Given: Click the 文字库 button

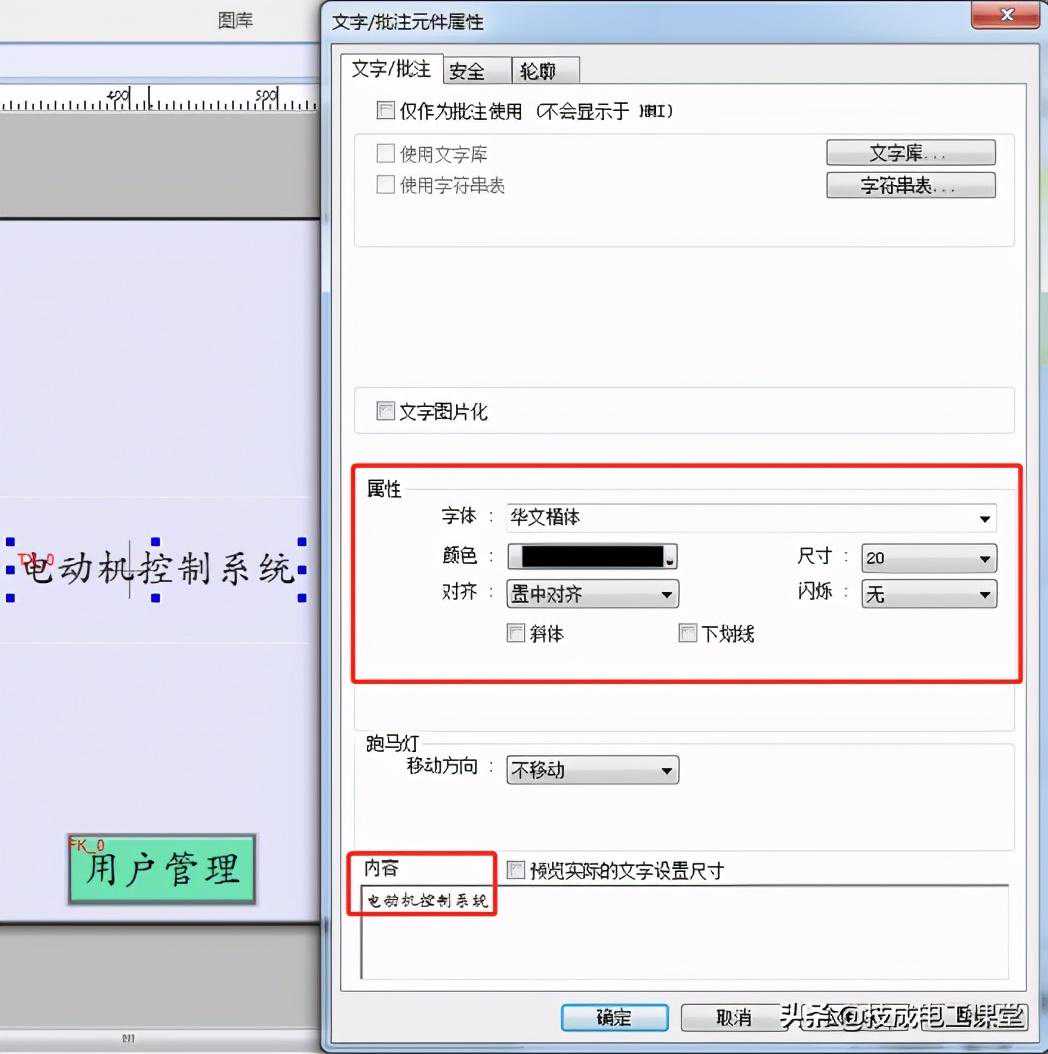Looking at the screenshot, I should coord(910,153).
